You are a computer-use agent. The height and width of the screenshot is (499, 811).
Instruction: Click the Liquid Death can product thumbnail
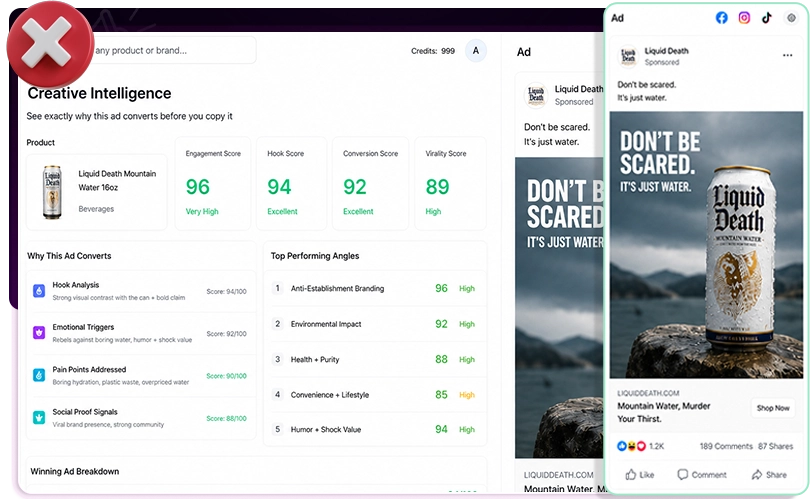coord(52,192)
